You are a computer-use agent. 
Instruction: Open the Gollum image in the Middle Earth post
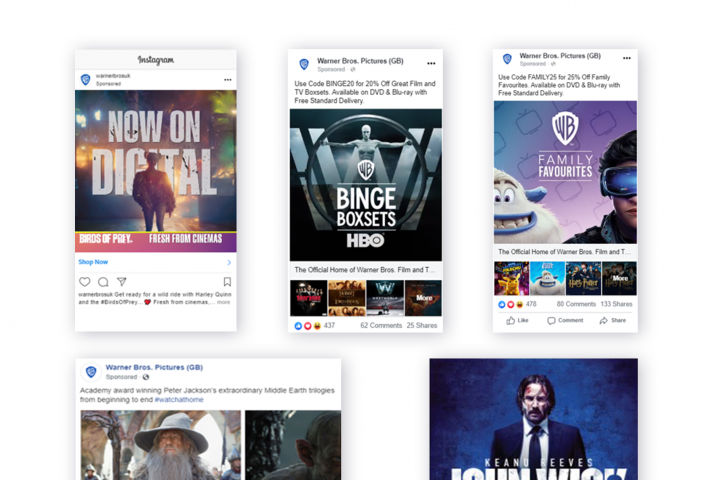click(293, 445)
